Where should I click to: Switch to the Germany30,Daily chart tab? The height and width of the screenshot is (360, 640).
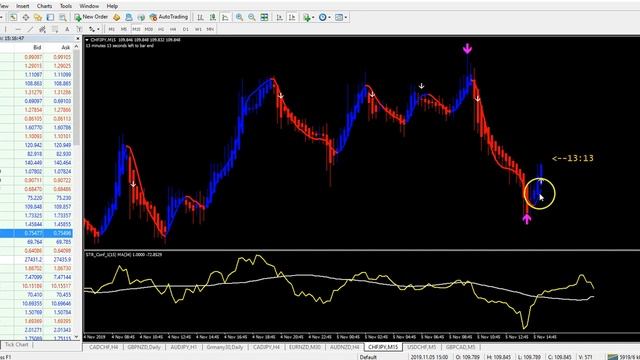click(224, 347)
